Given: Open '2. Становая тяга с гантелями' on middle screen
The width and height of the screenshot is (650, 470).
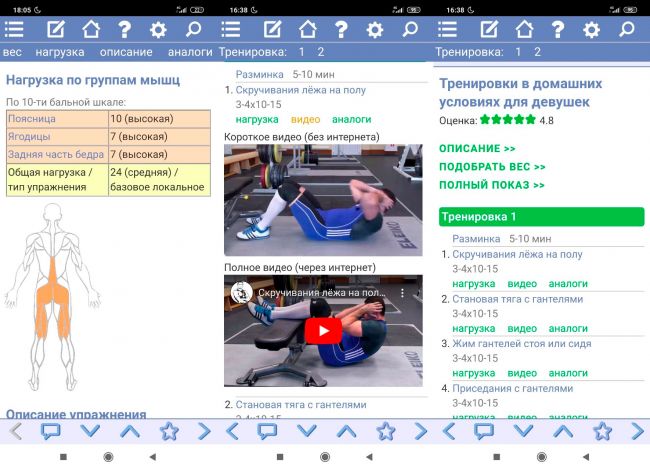Looking at the screenshot, I should point(301,405).
